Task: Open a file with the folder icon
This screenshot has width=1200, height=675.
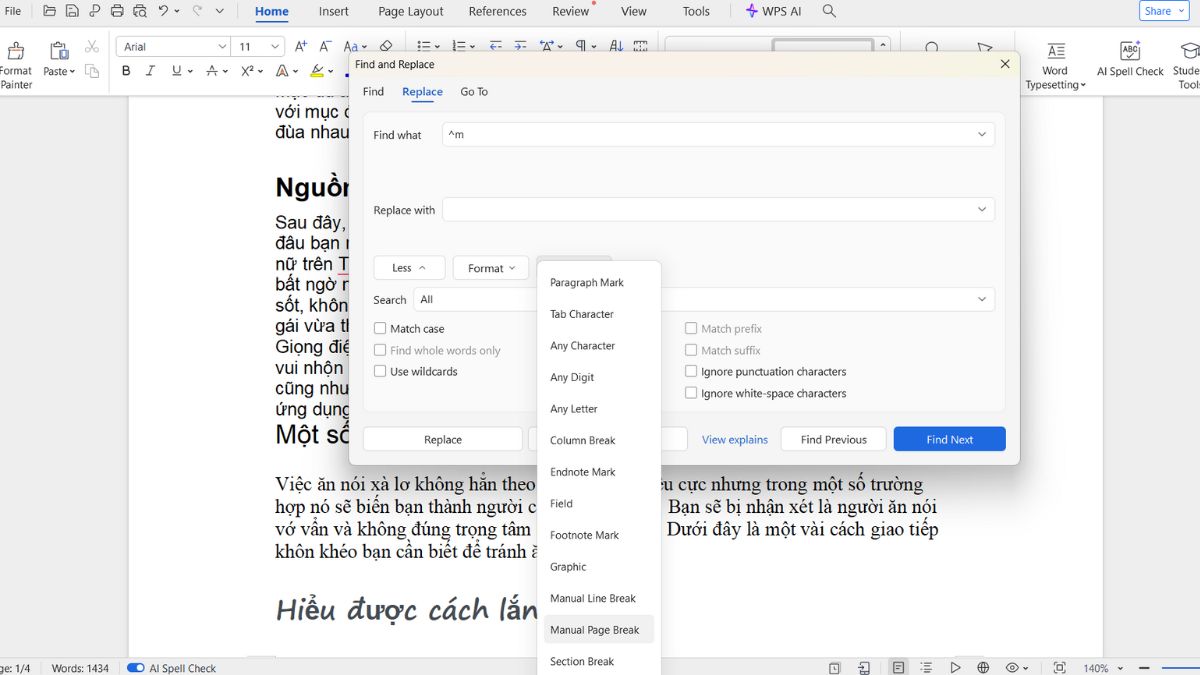Action: pyautogui.click(x=49, y=11)
